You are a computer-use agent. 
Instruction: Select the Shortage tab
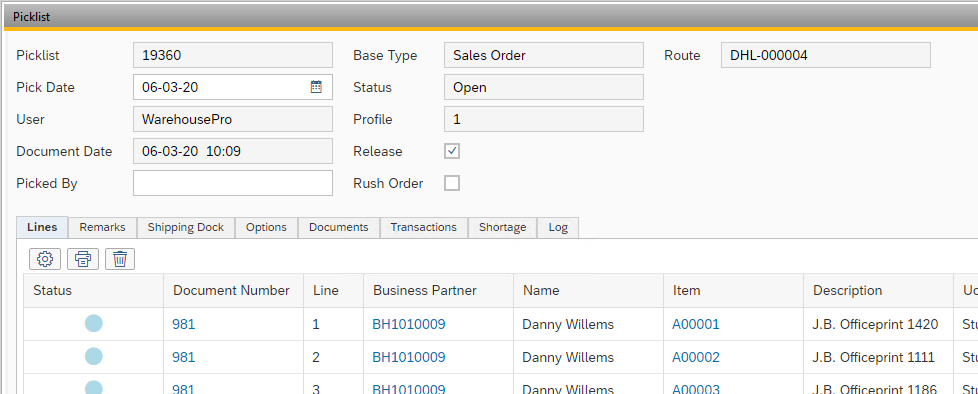(x=503, y=228)
